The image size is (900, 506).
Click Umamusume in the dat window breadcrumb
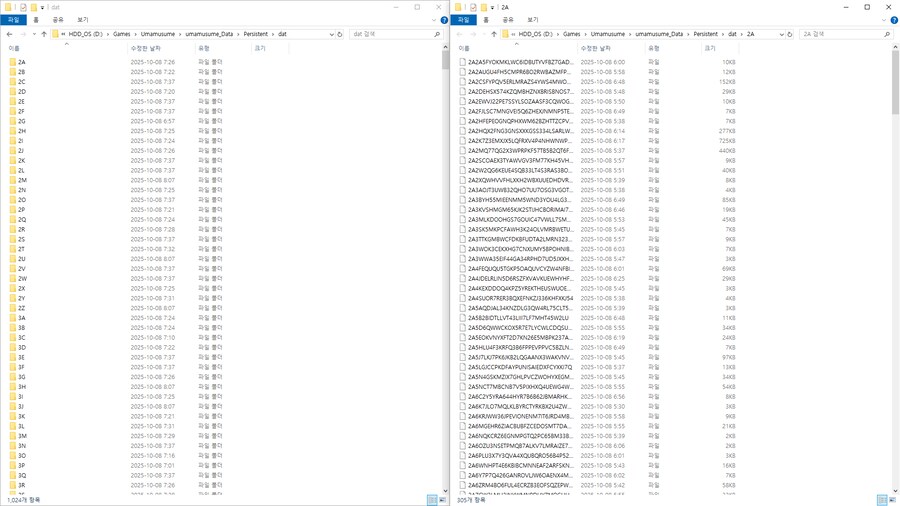(x=157, y=34)
